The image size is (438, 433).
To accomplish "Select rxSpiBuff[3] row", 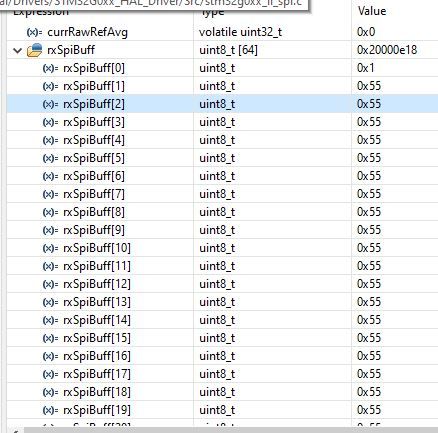I will point(222,122).
